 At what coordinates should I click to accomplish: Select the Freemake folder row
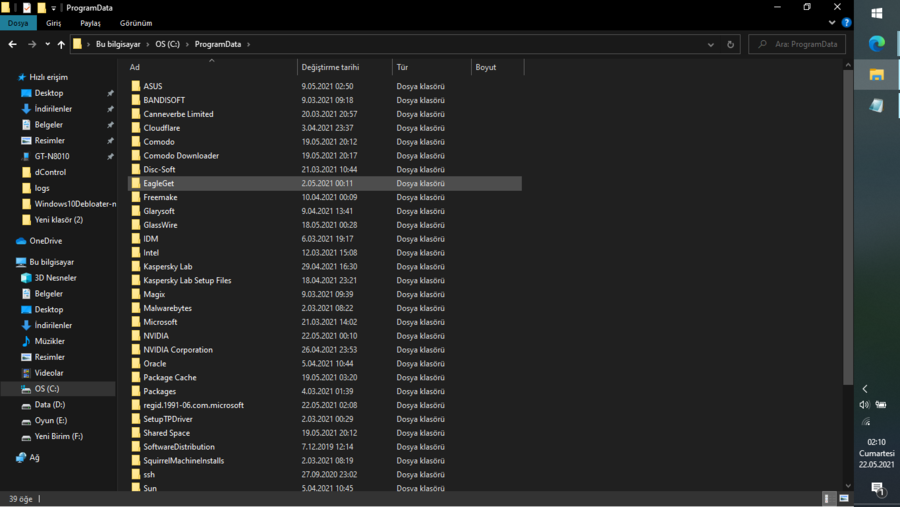point(324,198)
